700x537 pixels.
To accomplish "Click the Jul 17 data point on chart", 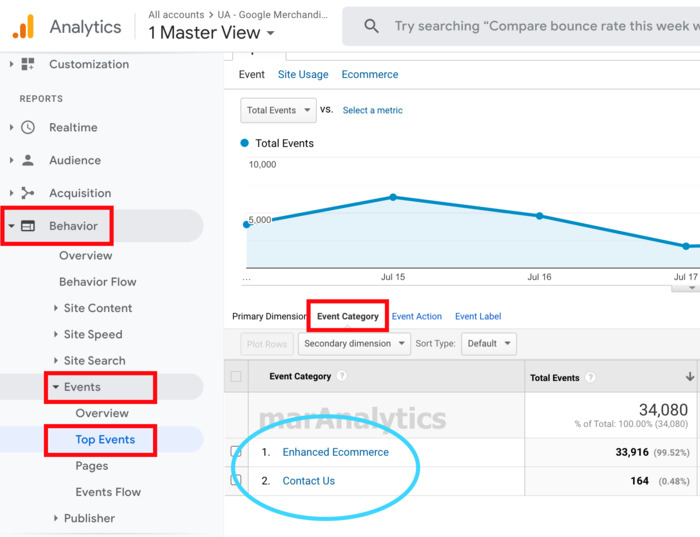I will (x=686, y=246).
